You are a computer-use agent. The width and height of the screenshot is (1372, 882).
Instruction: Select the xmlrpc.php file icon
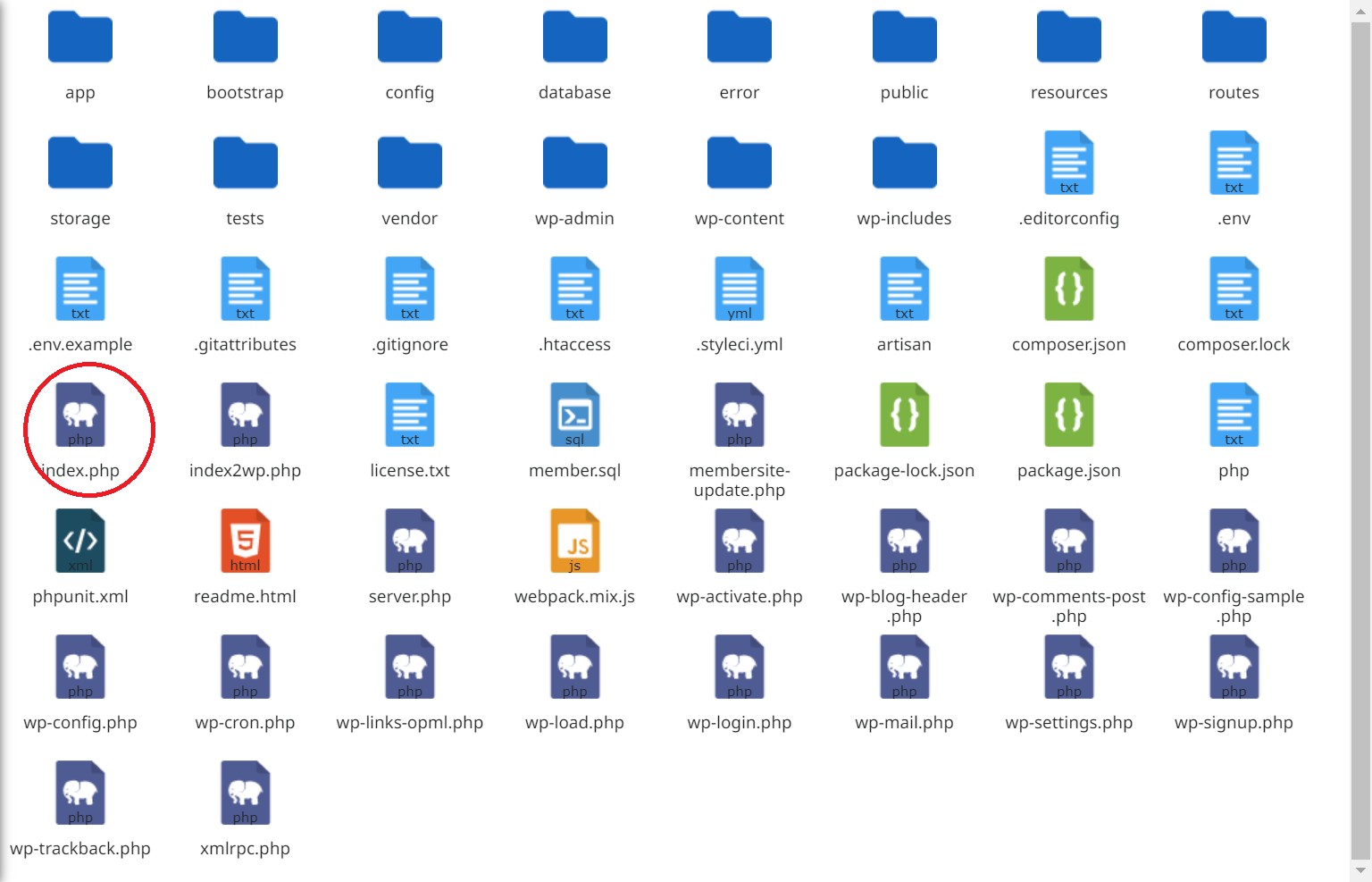[245, 793]
